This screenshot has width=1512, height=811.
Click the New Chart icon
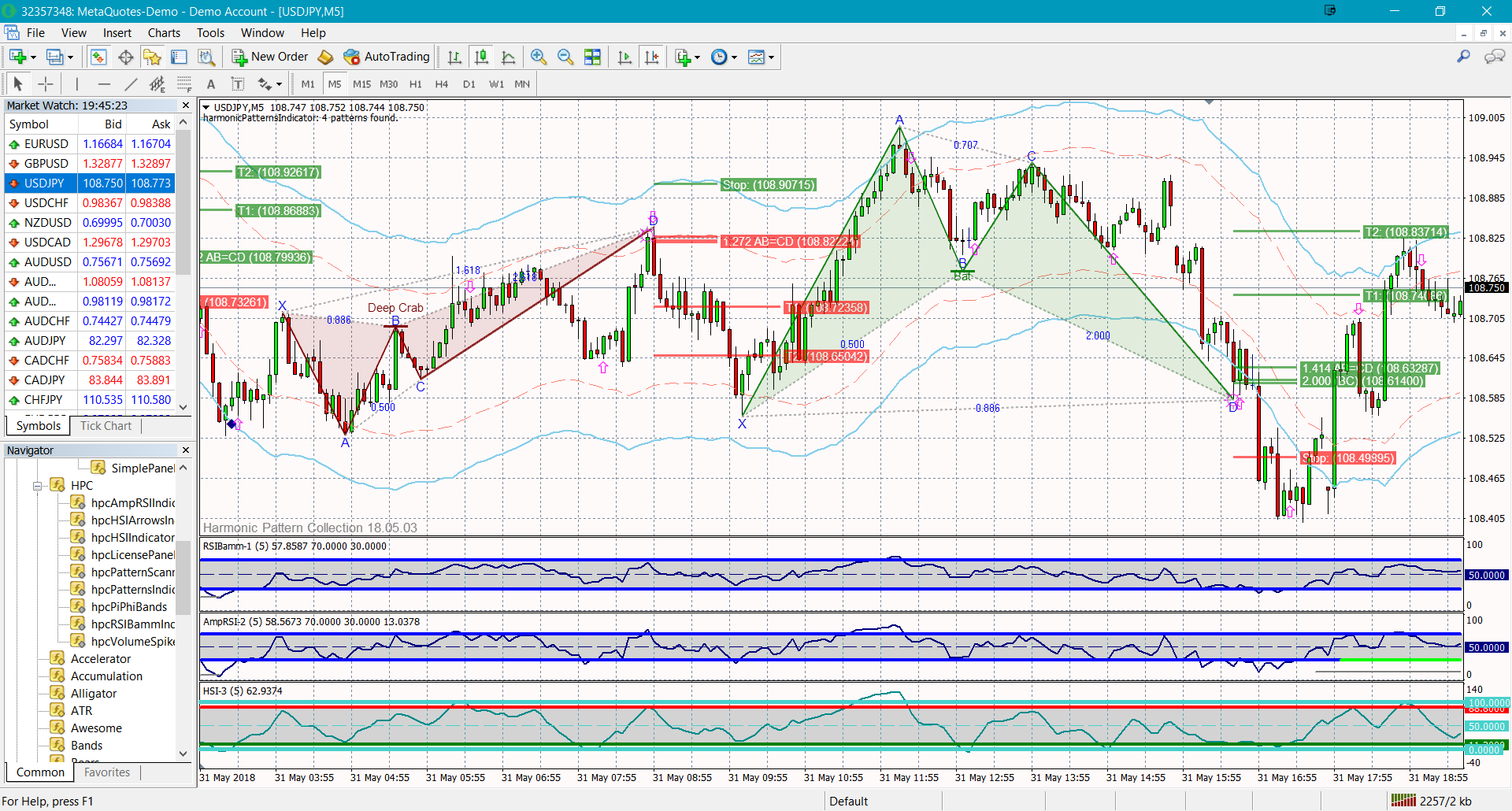tap(17, 57)
